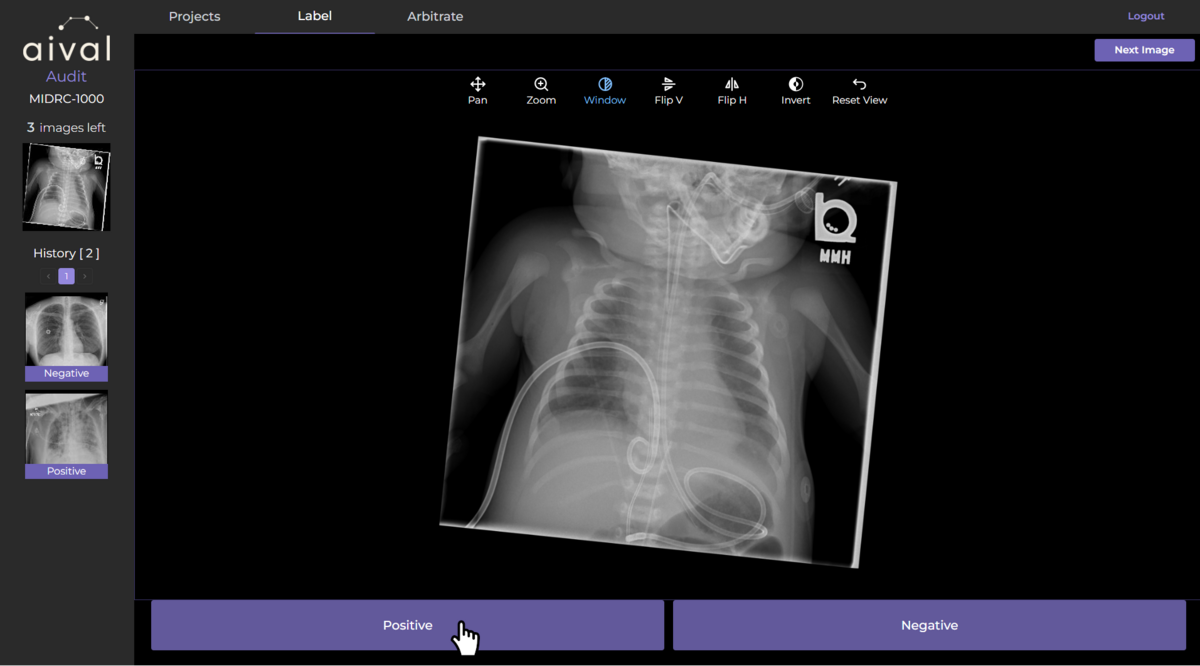Screen dimensions: 1200x666
Task: Switch to the Arbitrate tab
Action: pyautogui.click(x=435, y=16)
